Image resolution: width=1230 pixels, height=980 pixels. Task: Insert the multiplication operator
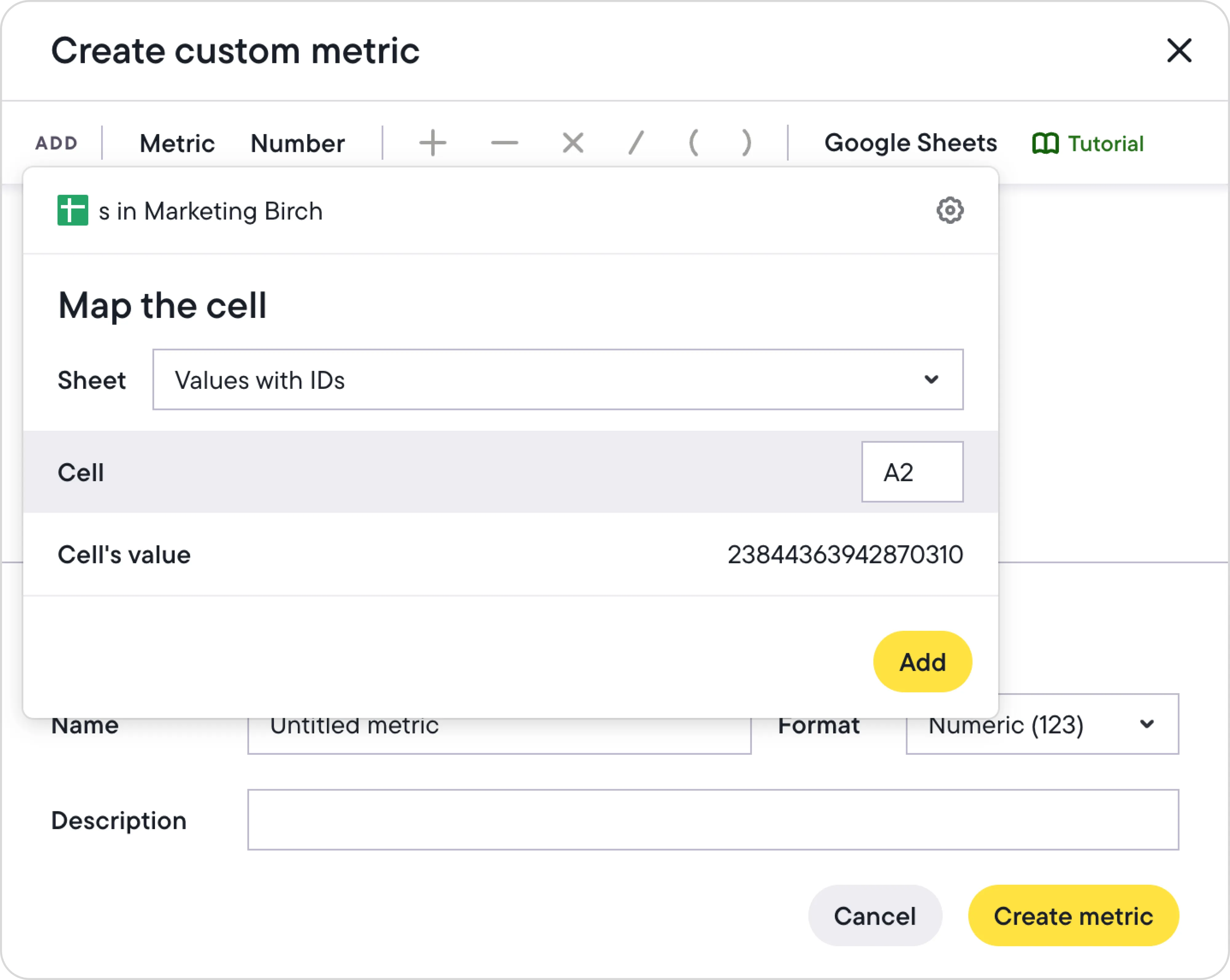573,143
